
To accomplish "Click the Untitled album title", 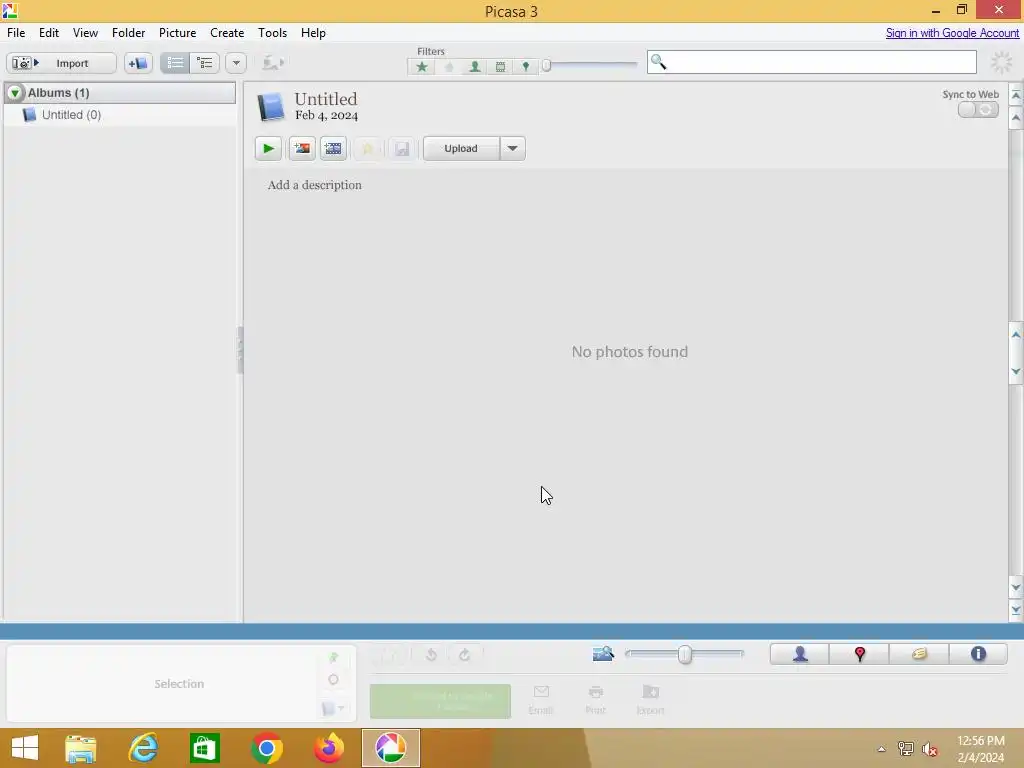I will pos(326,99).
